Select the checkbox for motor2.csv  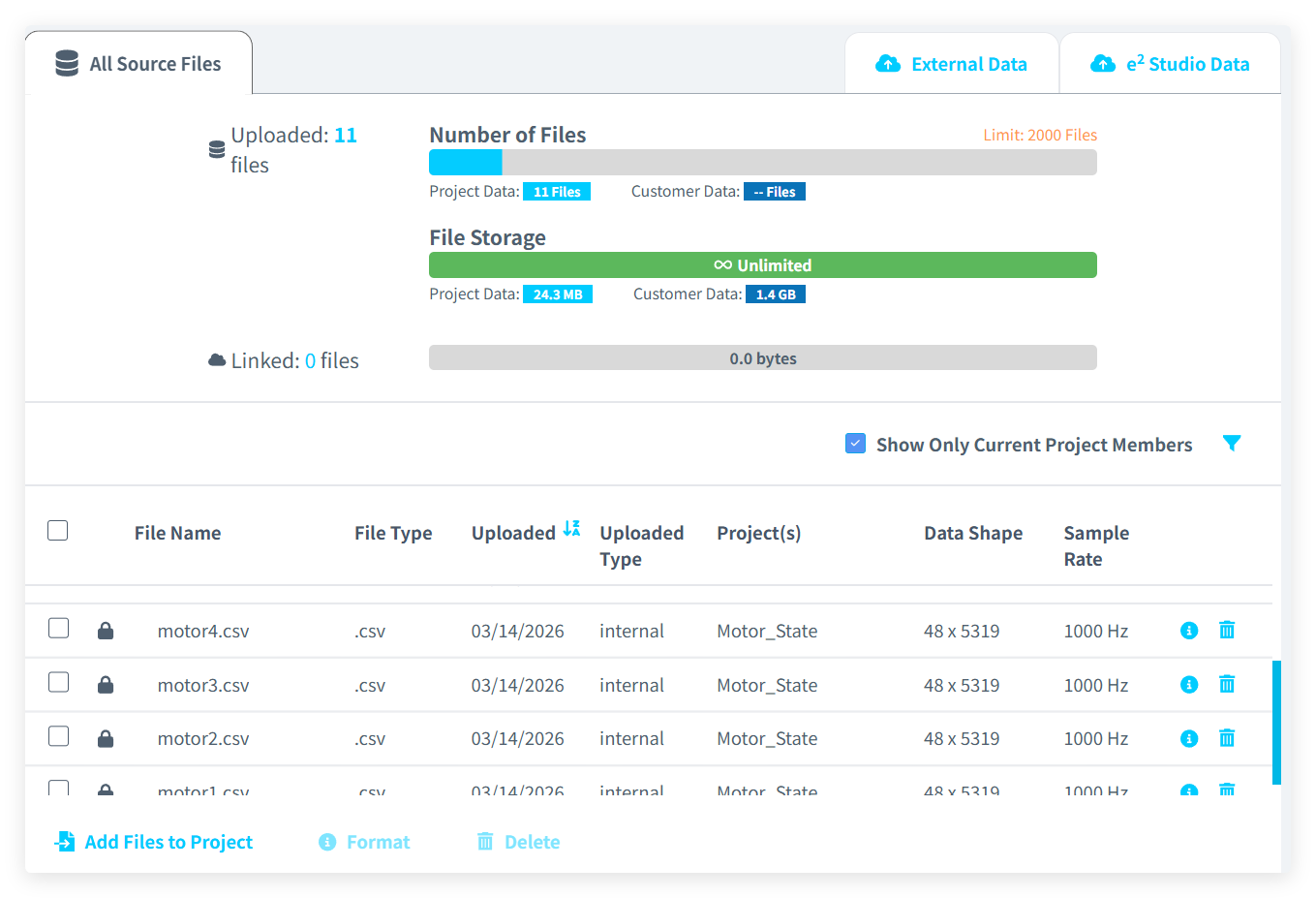point(59,736)
